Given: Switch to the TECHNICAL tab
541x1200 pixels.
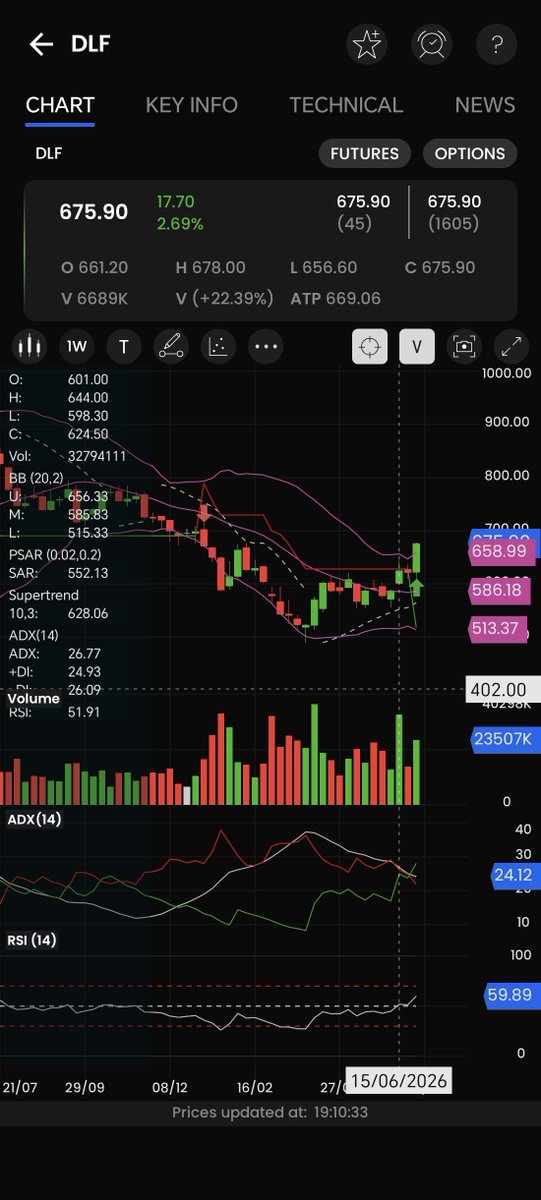Looking at the screenshot, I should point(346,105).
